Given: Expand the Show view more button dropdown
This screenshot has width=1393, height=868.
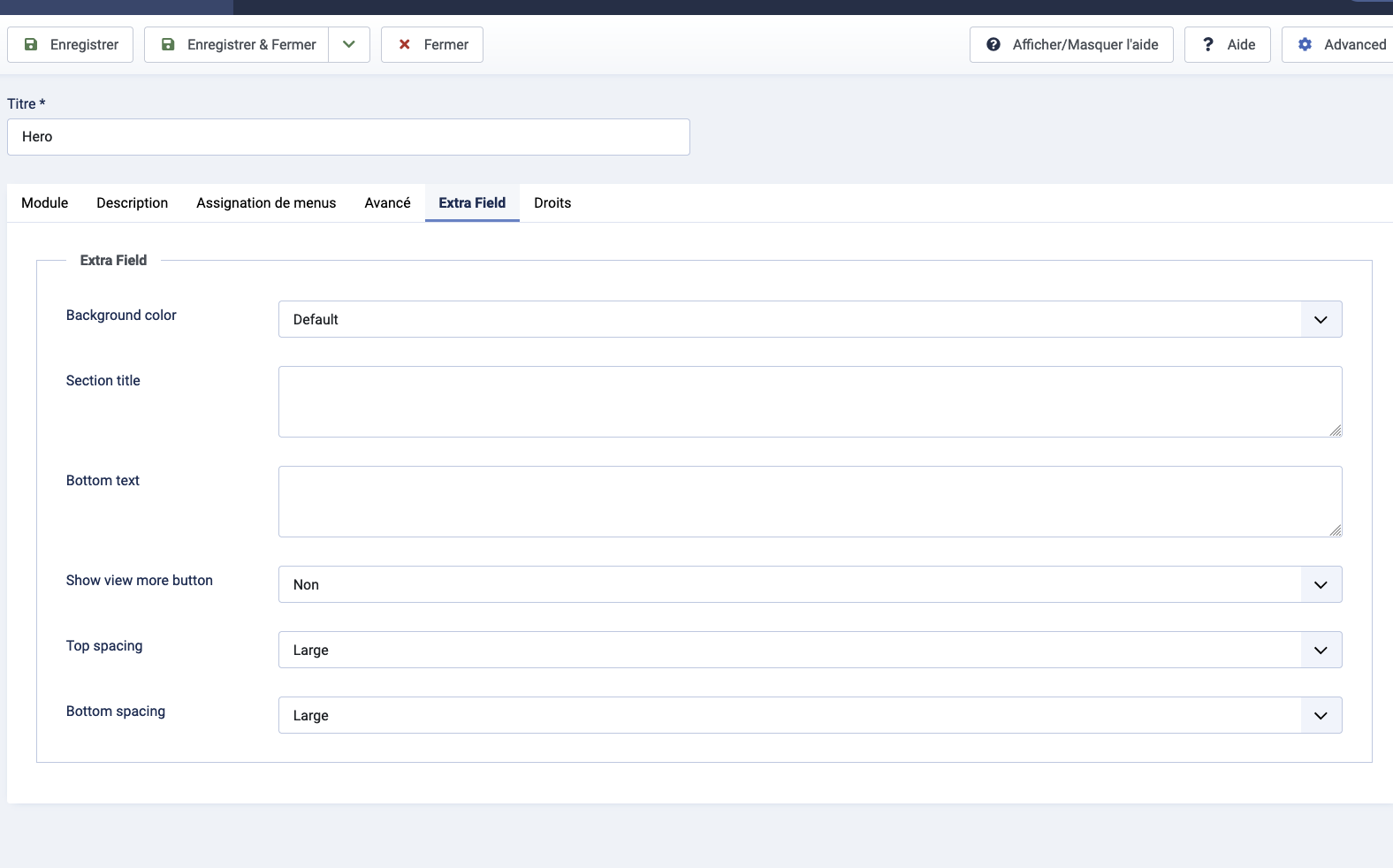Looking at the screenshot, I should tap(810, 584).
